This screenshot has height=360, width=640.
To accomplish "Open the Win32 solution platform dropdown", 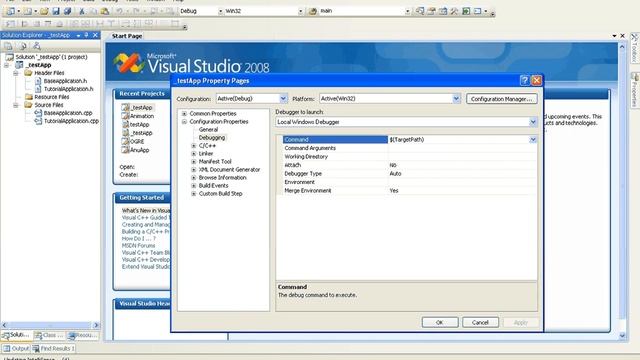I will tap(300, 11).
